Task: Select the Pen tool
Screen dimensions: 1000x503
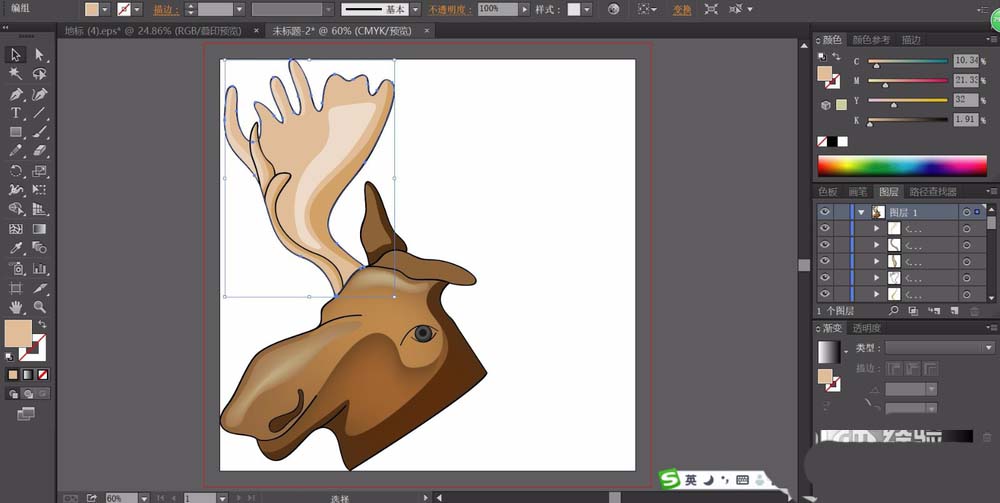Action: 16,94
